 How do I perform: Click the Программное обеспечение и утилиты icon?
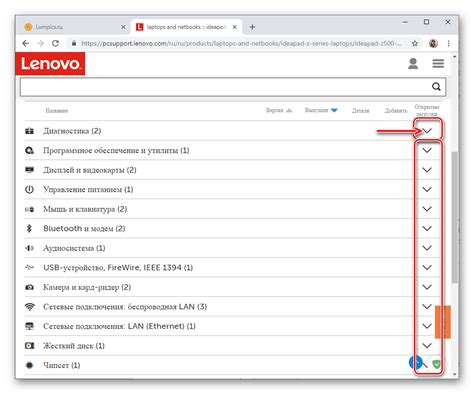29,150
